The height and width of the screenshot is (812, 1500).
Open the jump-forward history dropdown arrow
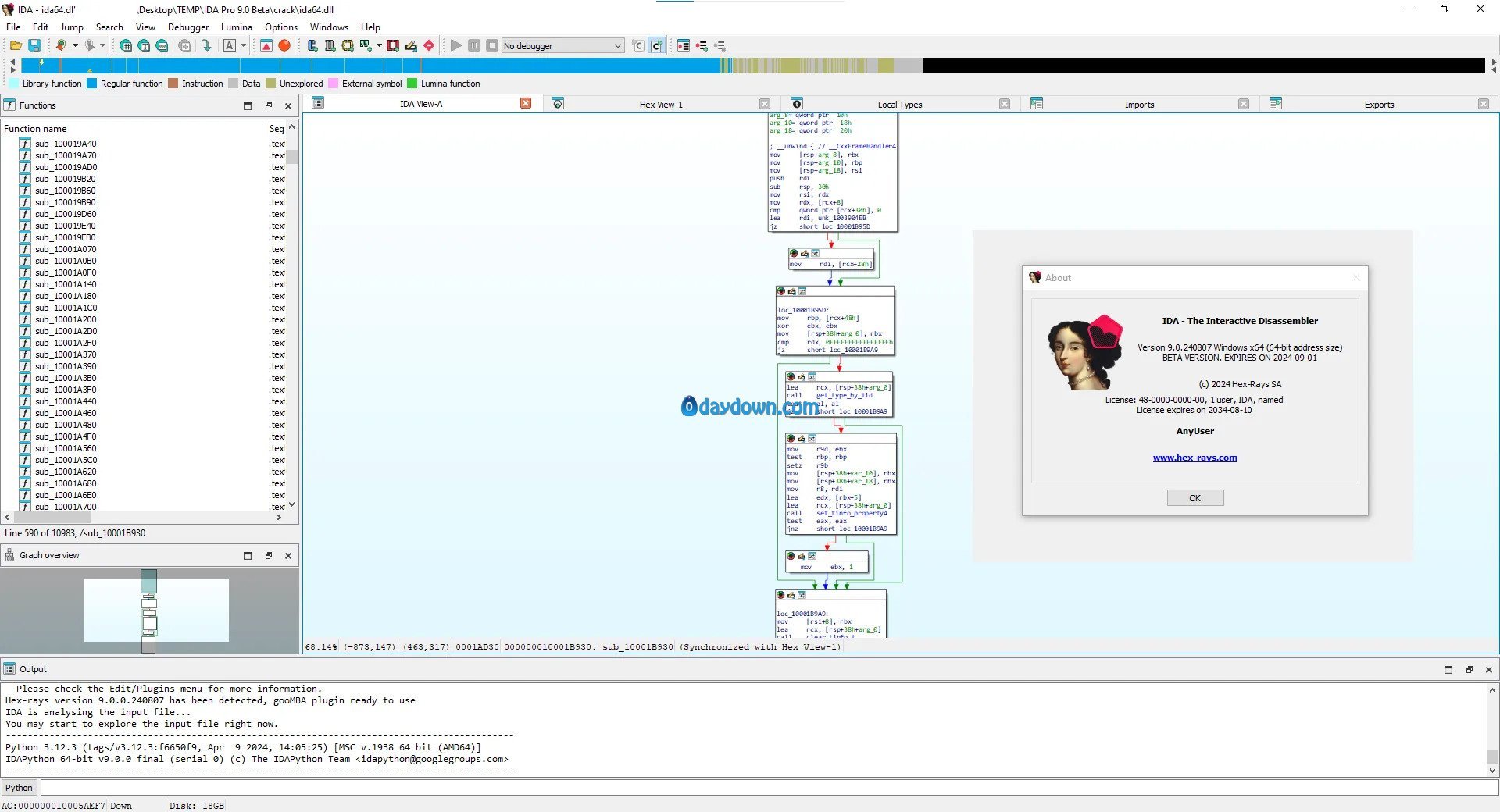click(x=102, y=46)
